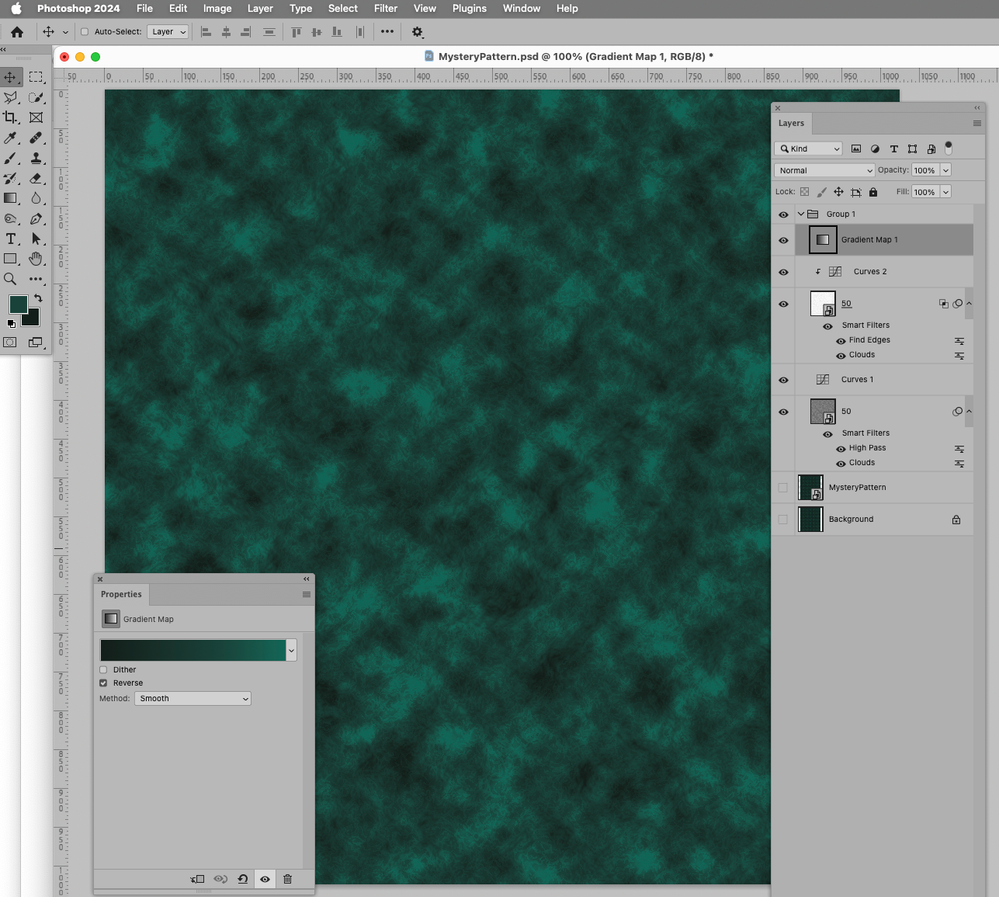Viewport: 999px width, 897px height.
Task: Select the Type tool
Action: point(12,239)
